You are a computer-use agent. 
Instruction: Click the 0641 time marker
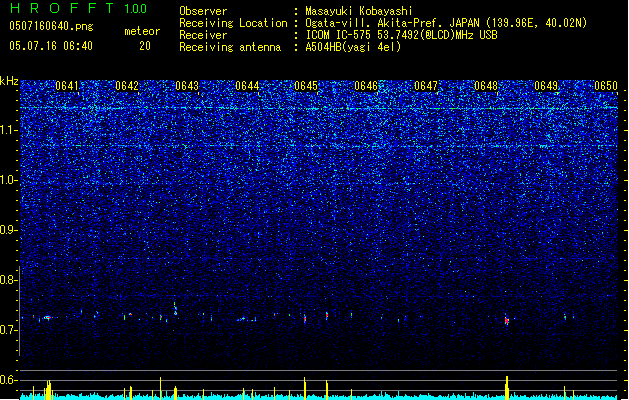pyautogui.click(x=67, y=86)
